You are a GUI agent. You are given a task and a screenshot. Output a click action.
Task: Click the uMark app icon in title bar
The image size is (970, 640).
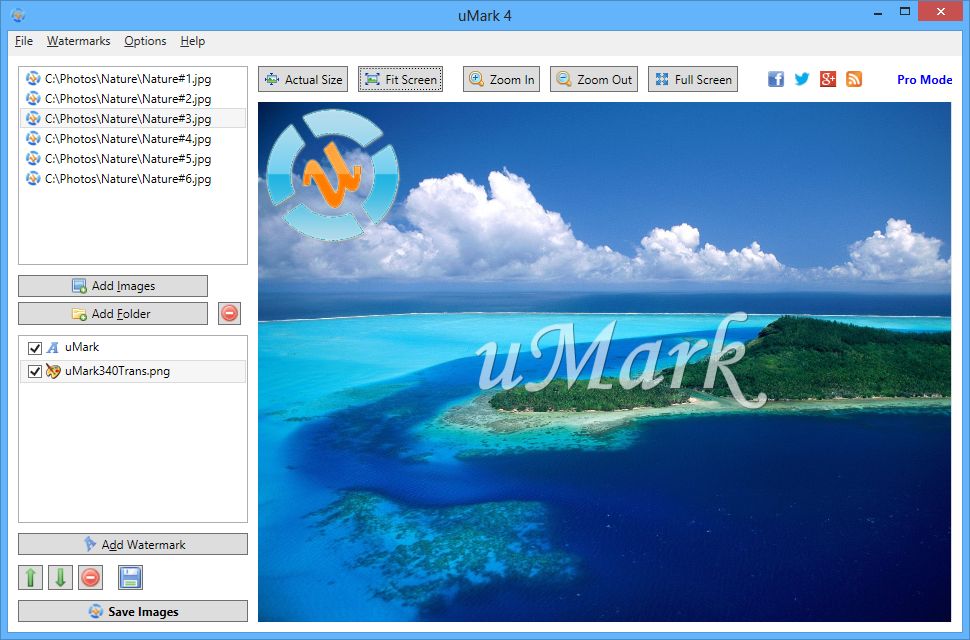point(19,15)
